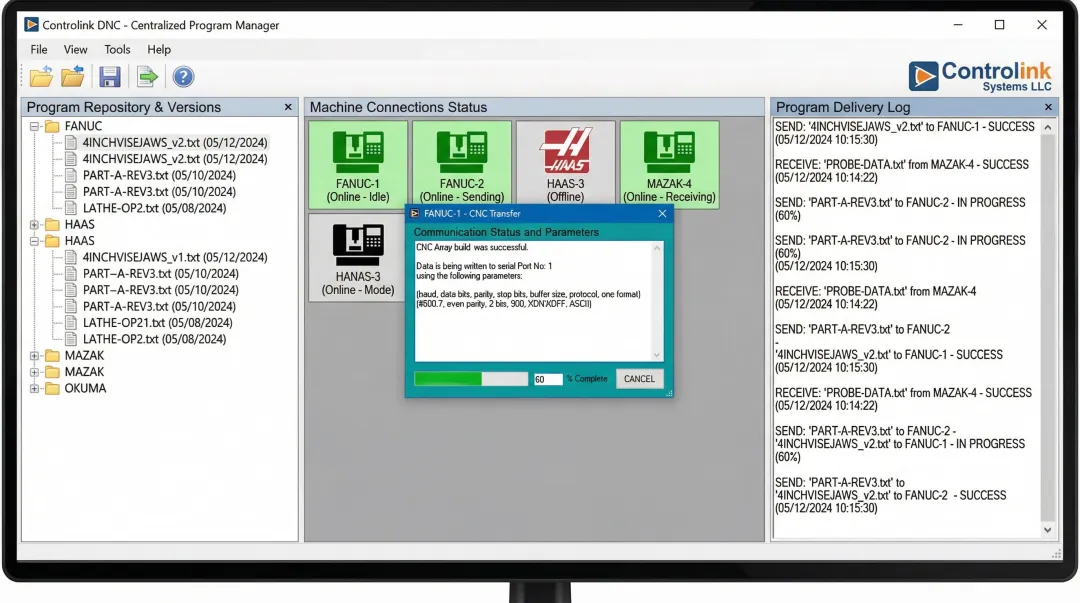
Task: Collapse the FANUC folder in the repository tree
Action: pyautogui.click(x=33, y=125)
